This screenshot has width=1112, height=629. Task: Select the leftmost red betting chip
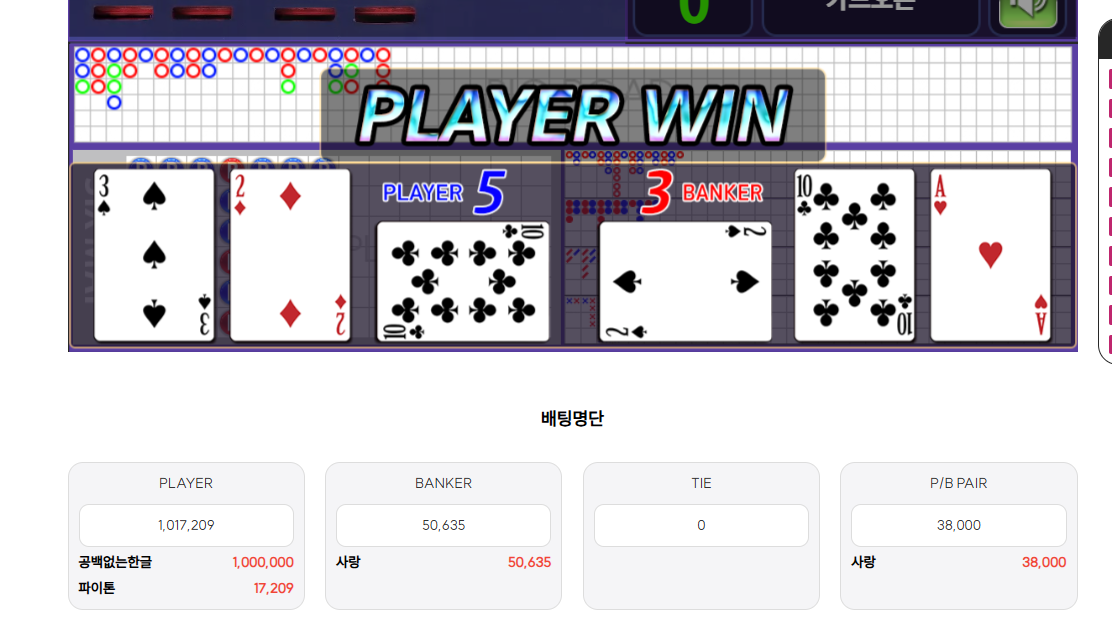pos(123,13)
